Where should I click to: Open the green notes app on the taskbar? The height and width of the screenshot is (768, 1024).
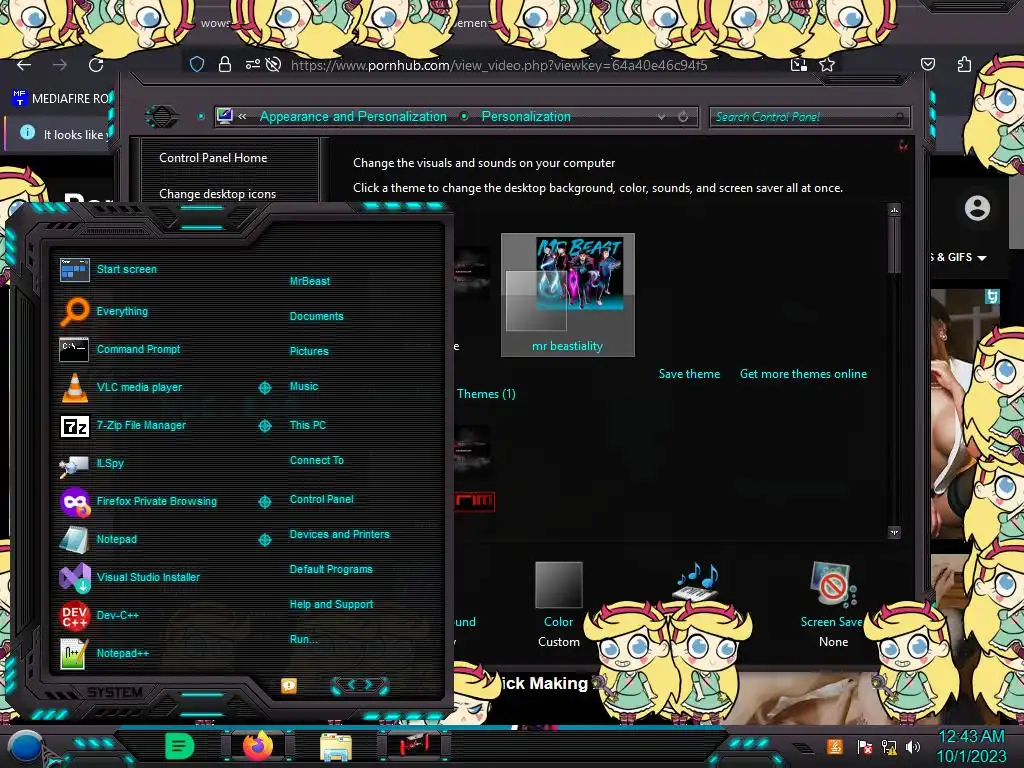coord(180,746)
